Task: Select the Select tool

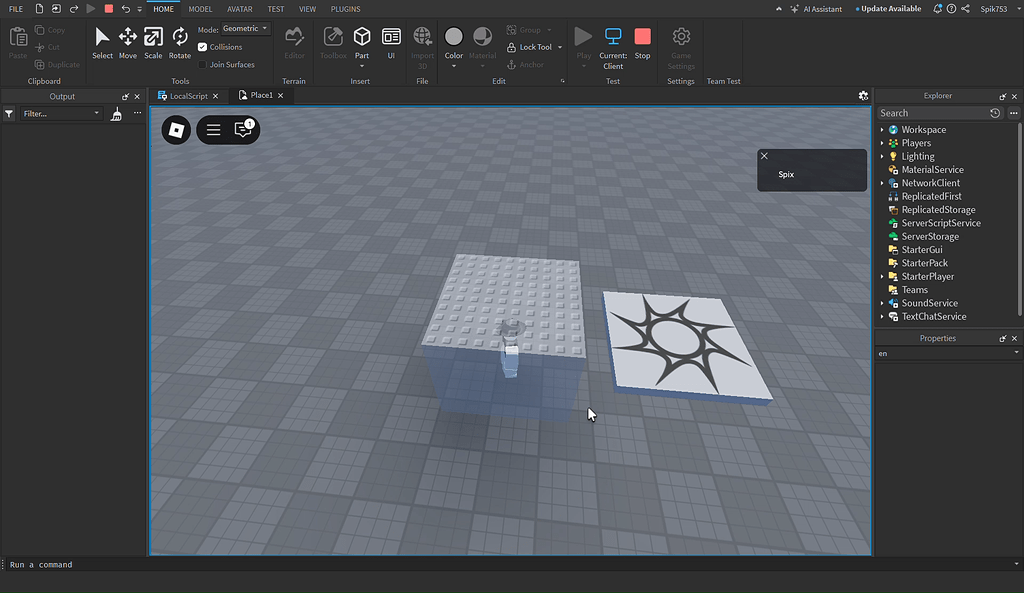Action: click(102, 44)
